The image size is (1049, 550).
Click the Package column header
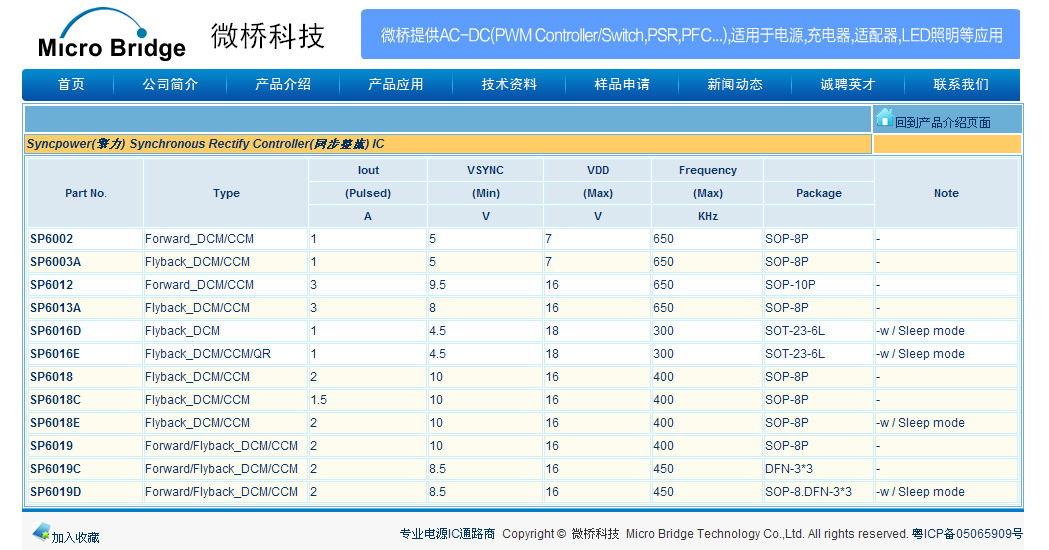coord(819,193)
